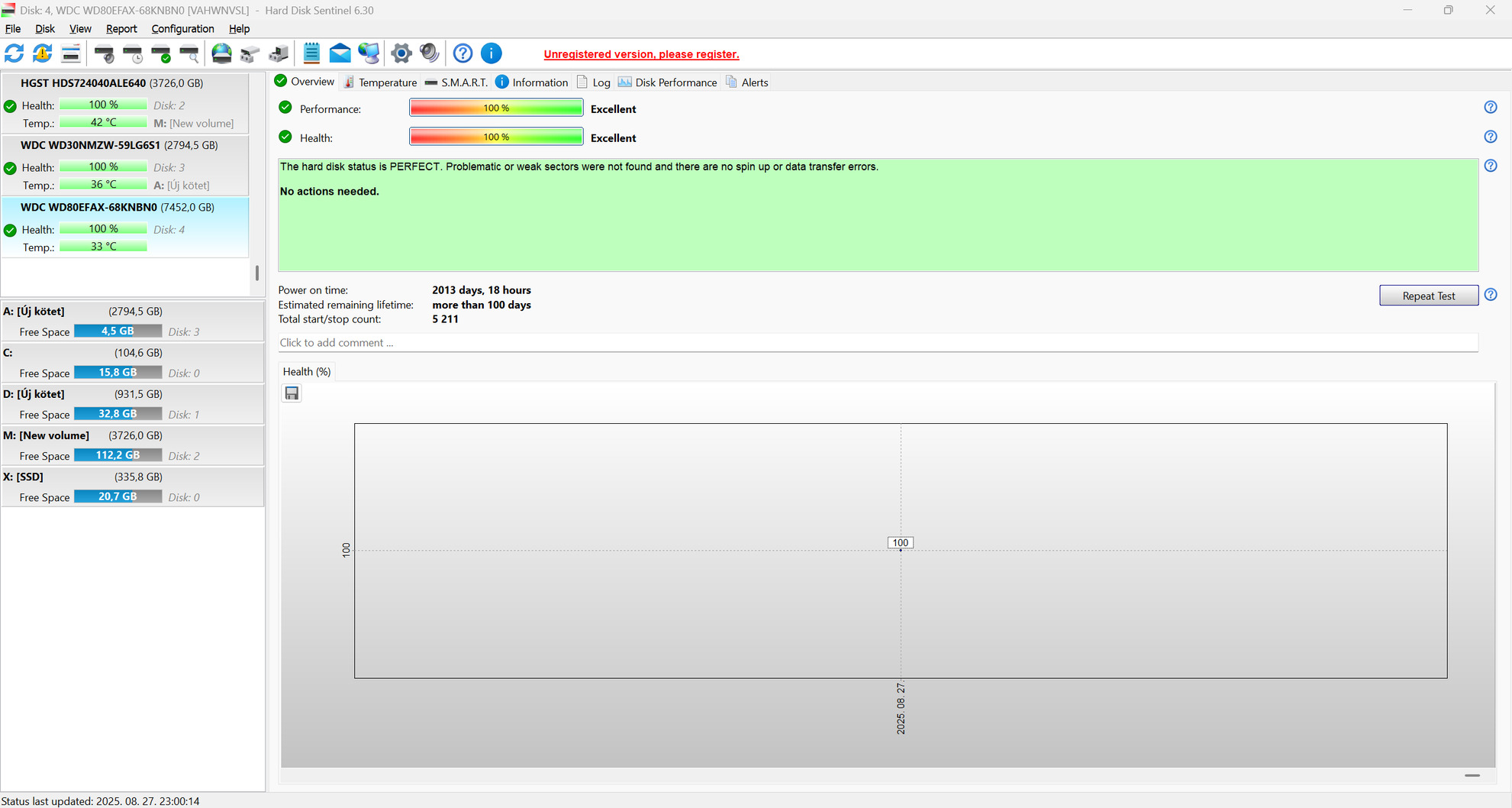Screen dimensions: 1512x808
Task: Click the blue Refresh arrows toolbar icon
Action: click(15, 53)
